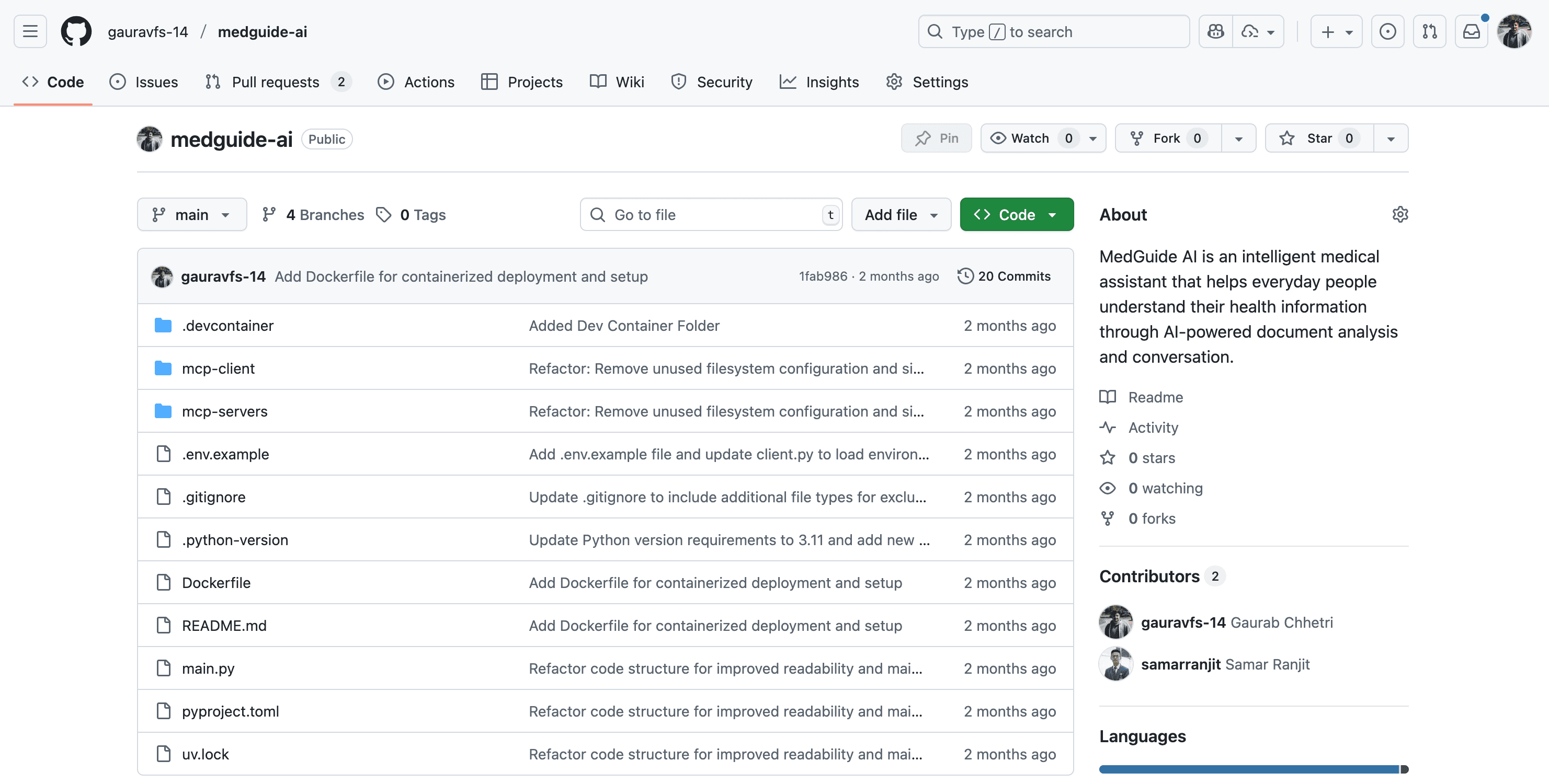Click the .devcontainer folder icon
Image resolution: width=1549 pixels, height=784 pixels.
163,325
